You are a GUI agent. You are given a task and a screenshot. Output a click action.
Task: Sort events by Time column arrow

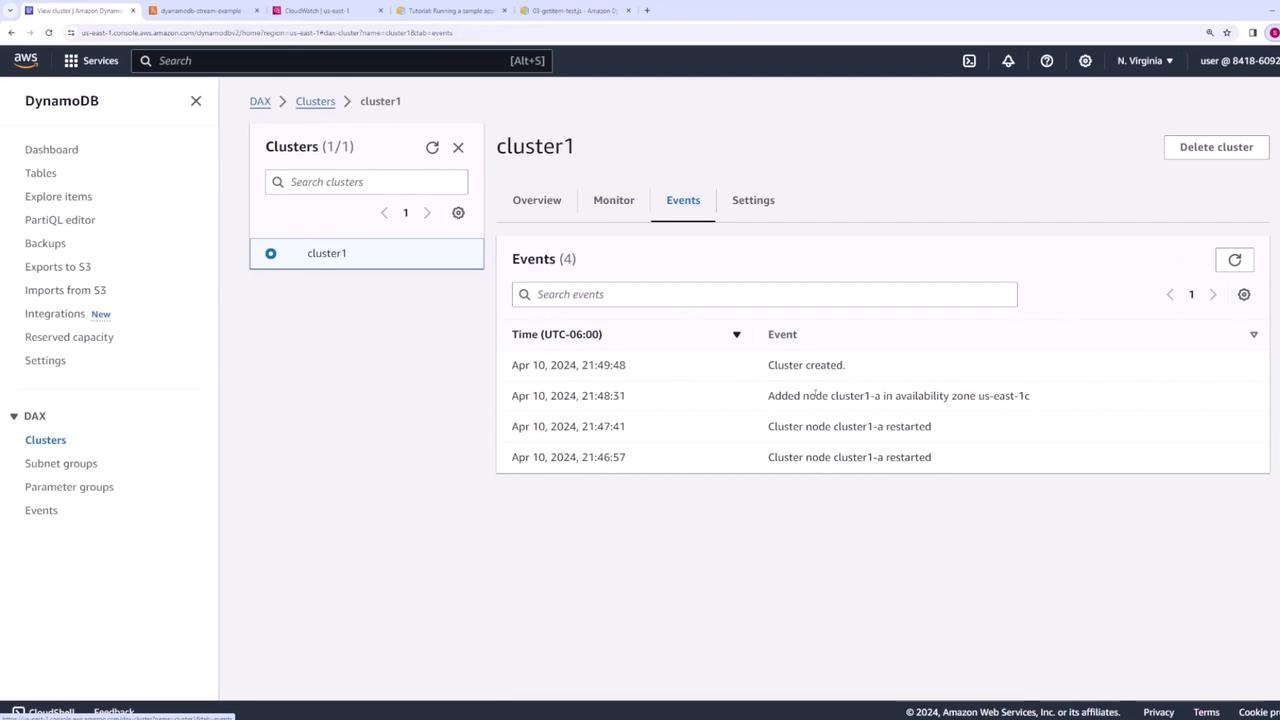[737, 335]
